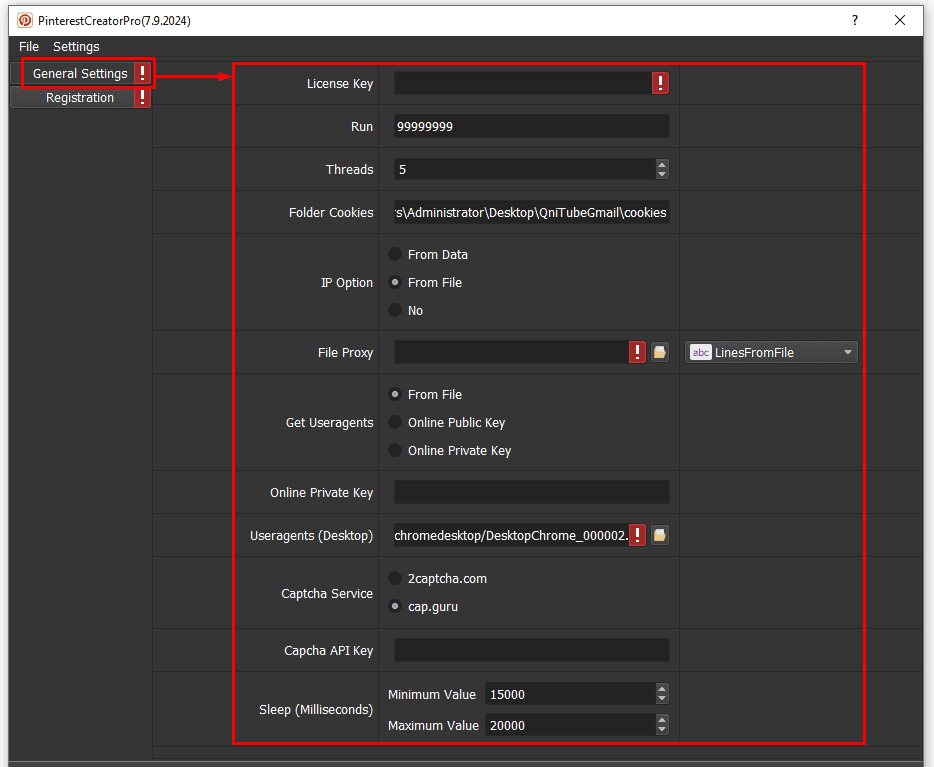The width and height of the screenshot is (934, 767).
Task: Click the License Key input field
Action: tap(523, 83)
